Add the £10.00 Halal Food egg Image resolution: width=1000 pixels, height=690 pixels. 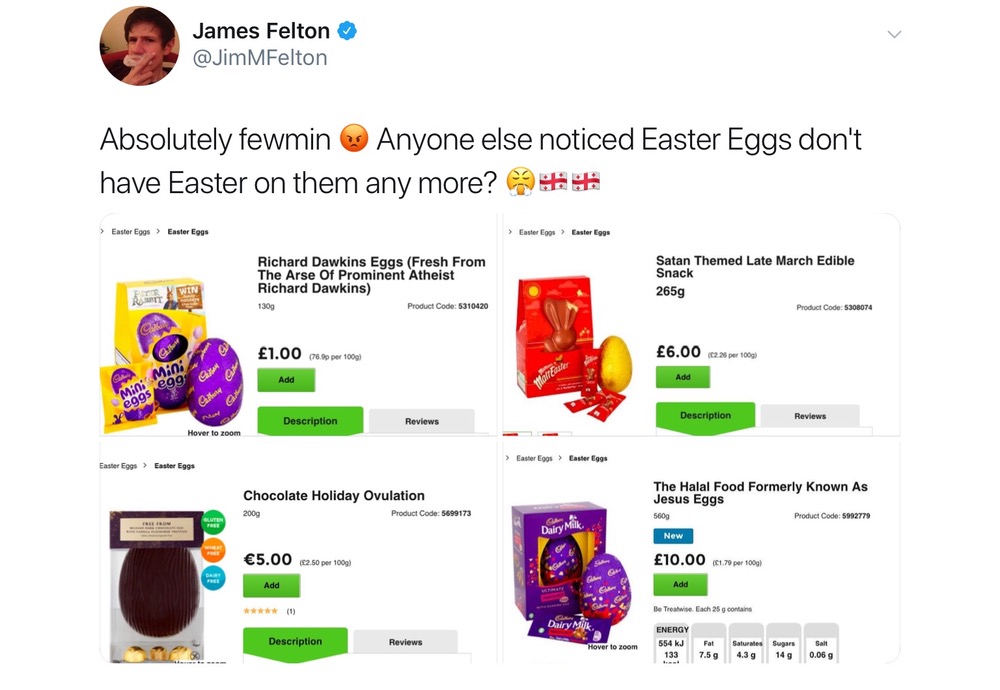(680, 584)
